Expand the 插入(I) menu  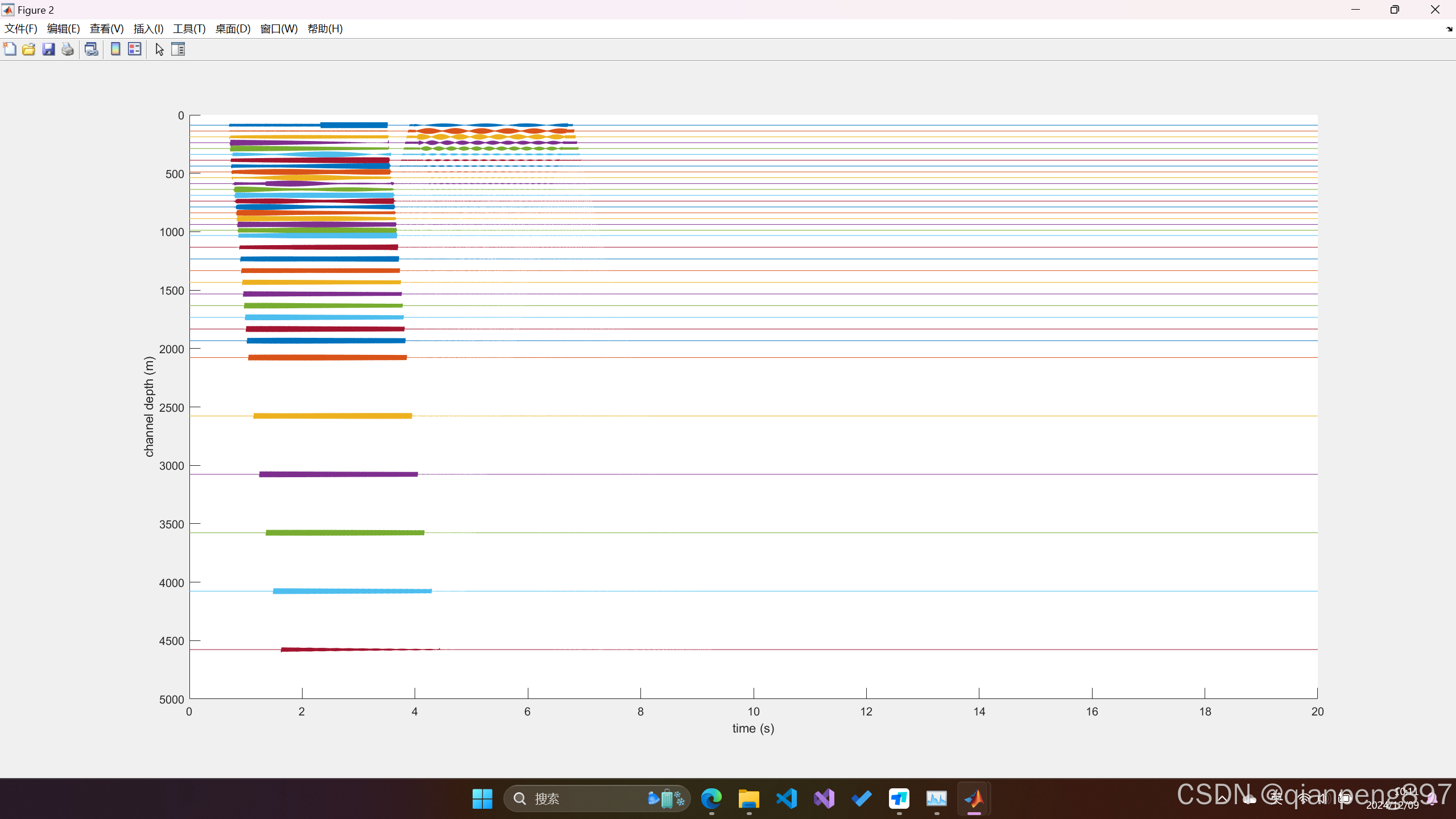pyautogui.click(x=148, y=29)
